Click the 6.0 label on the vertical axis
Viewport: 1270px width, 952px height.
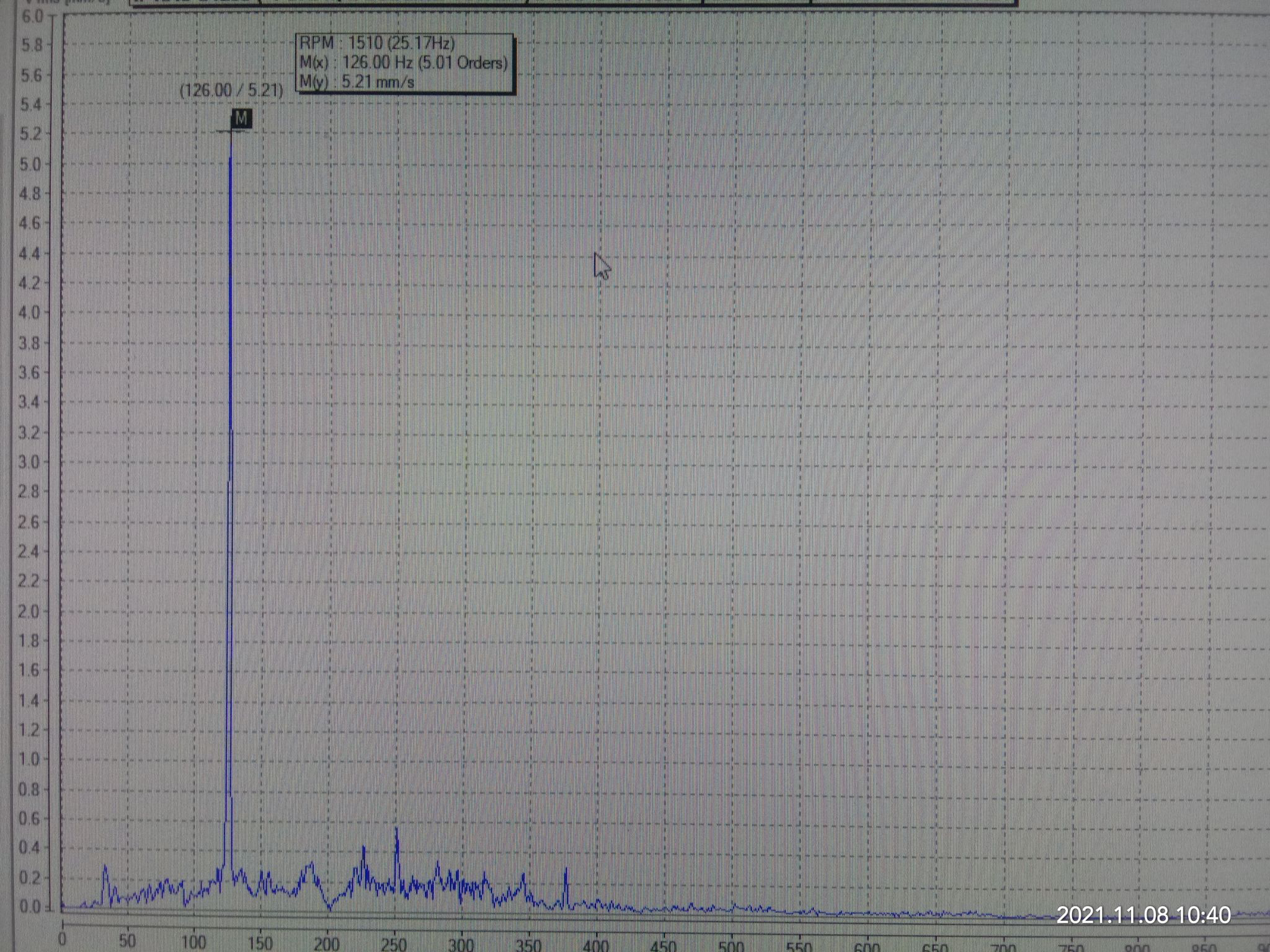click(32, 17)
